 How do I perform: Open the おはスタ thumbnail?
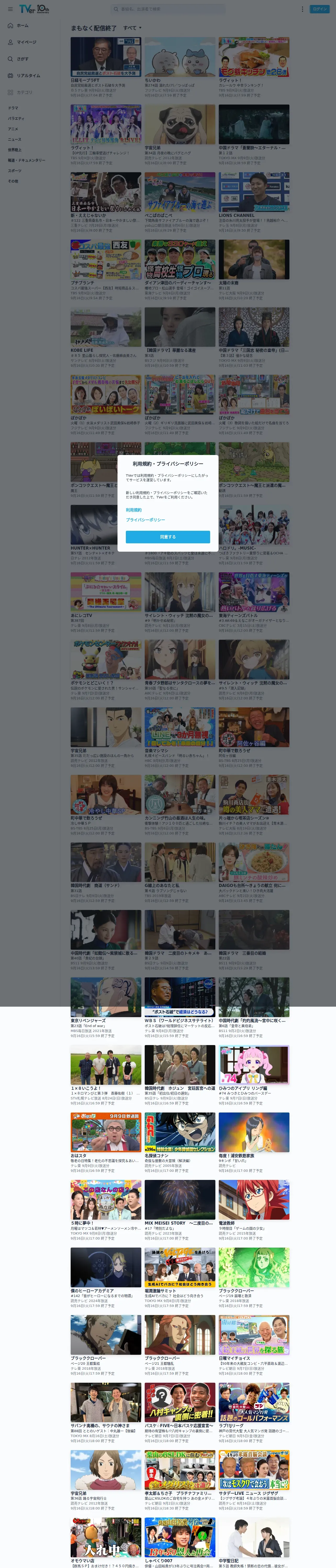pos(105,1132)
